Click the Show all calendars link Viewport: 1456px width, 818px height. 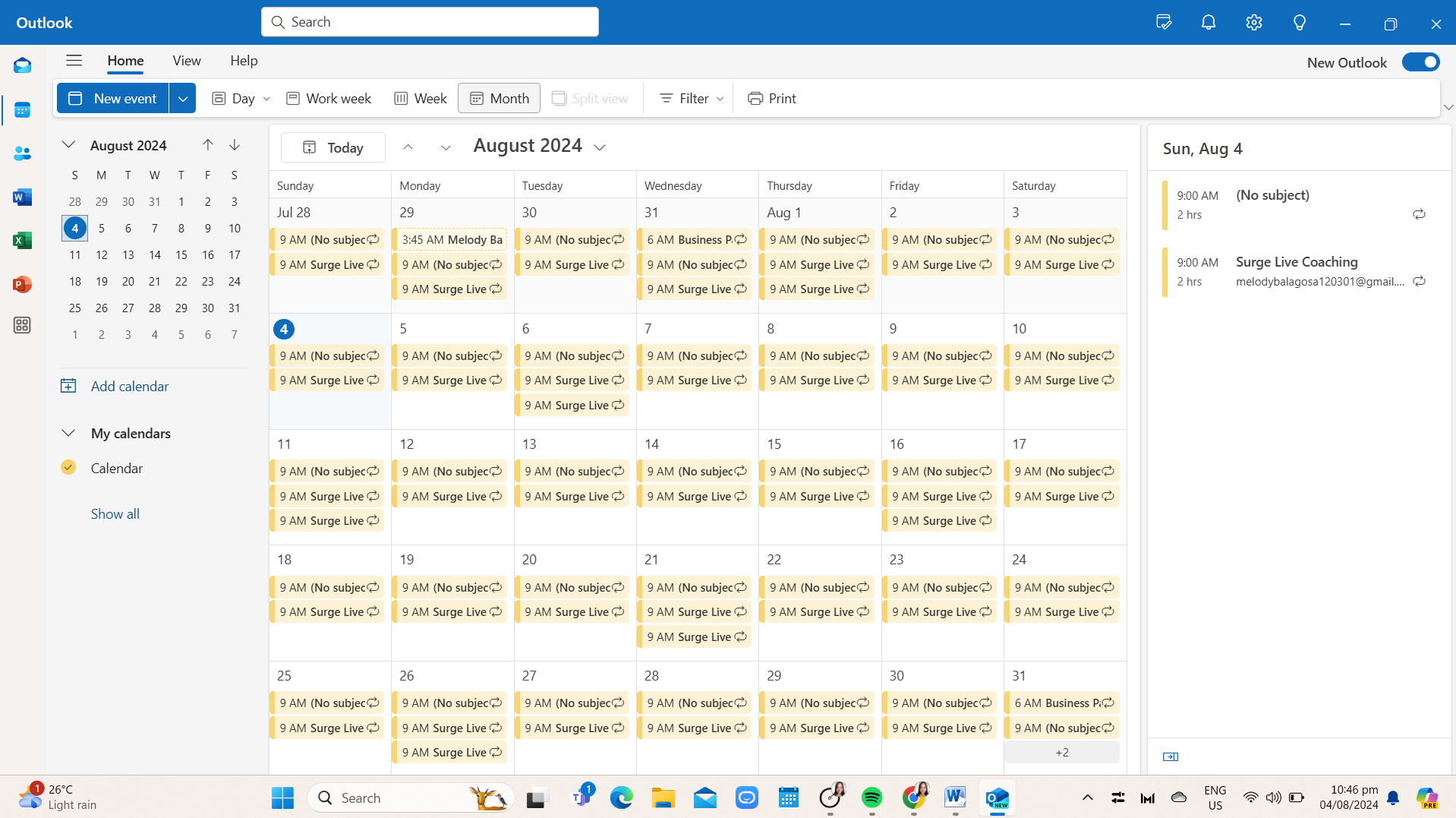[x=115, y=513]
